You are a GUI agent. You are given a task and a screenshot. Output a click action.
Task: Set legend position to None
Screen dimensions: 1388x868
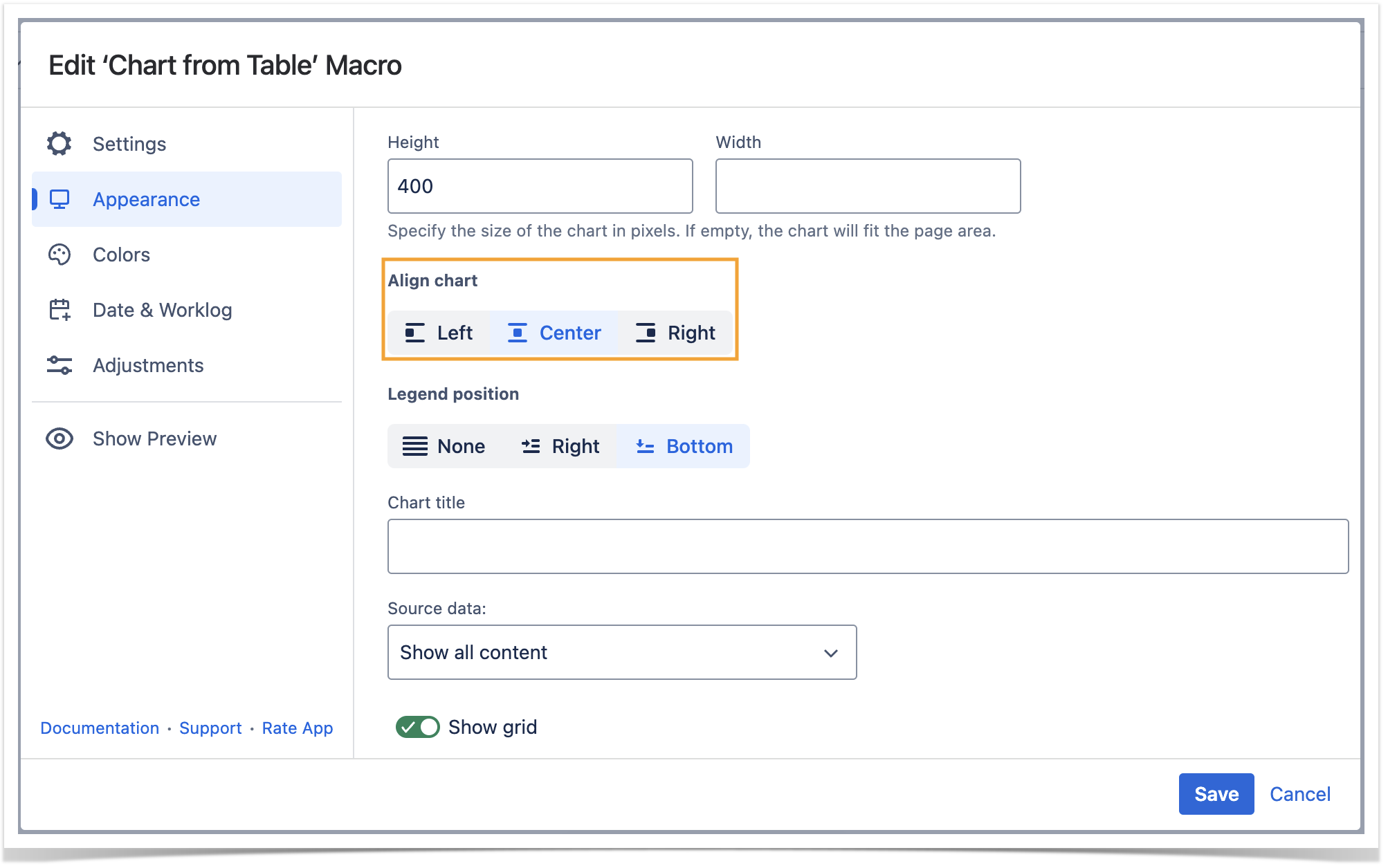coord(444,446)
